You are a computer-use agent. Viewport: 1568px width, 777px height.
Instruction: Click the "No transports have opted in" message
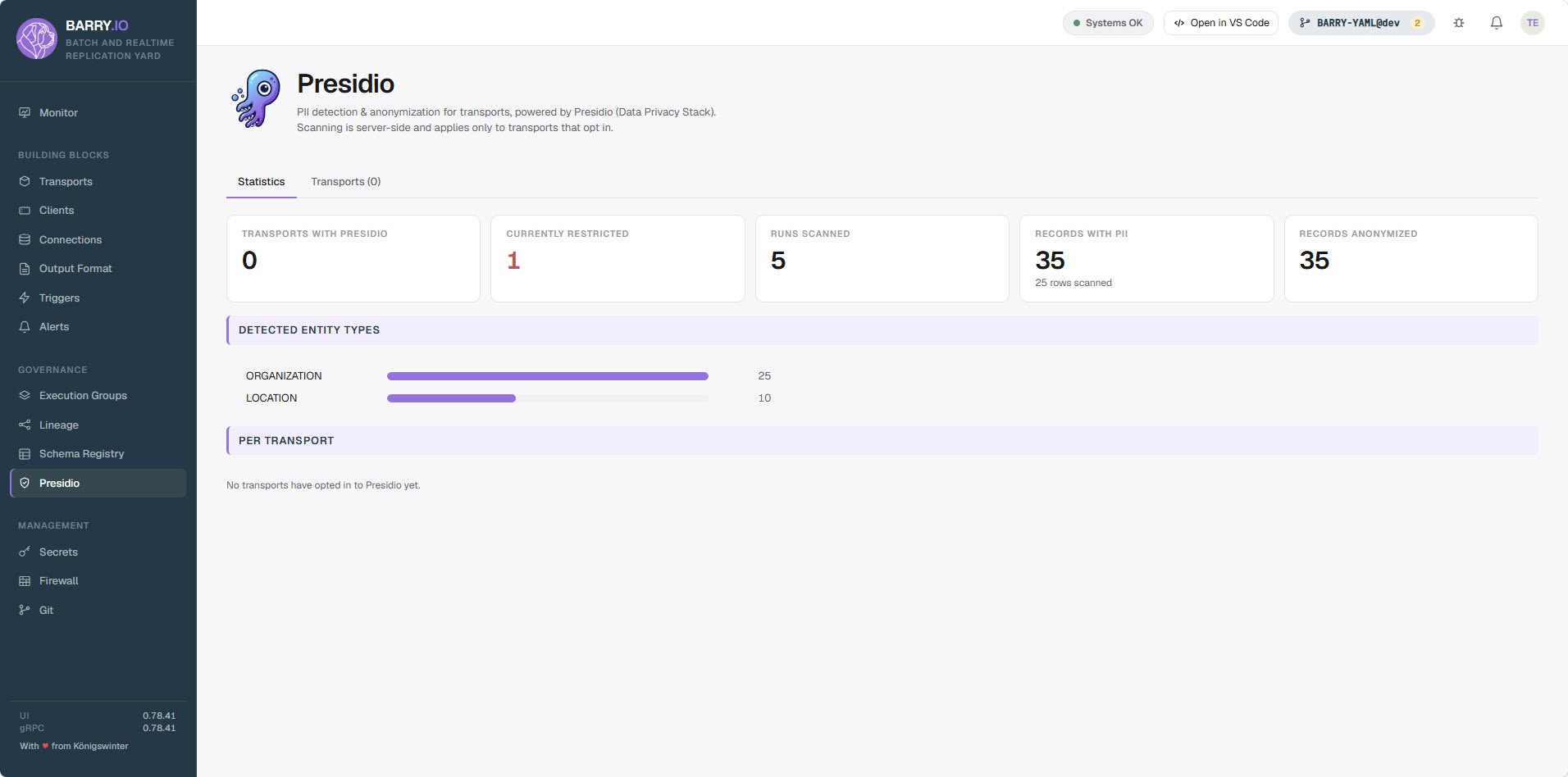323,485
